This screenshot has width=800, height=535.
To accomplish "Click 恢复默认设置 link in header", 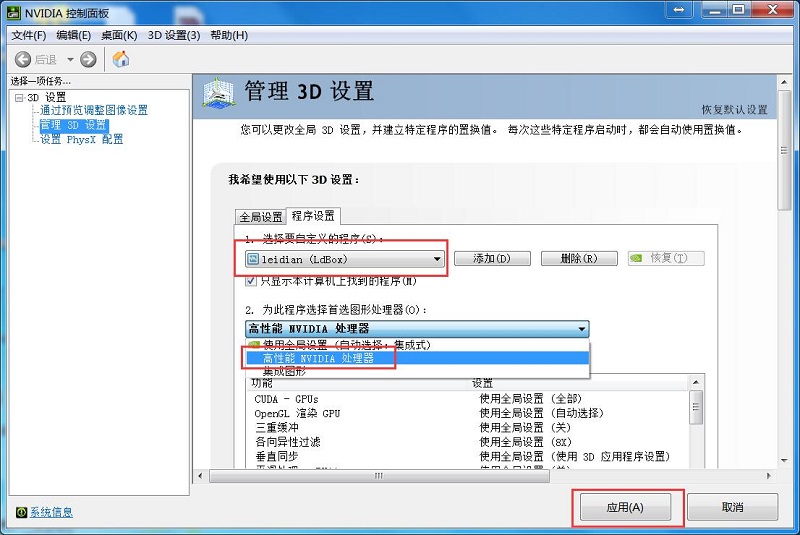I will coord(734,110).
